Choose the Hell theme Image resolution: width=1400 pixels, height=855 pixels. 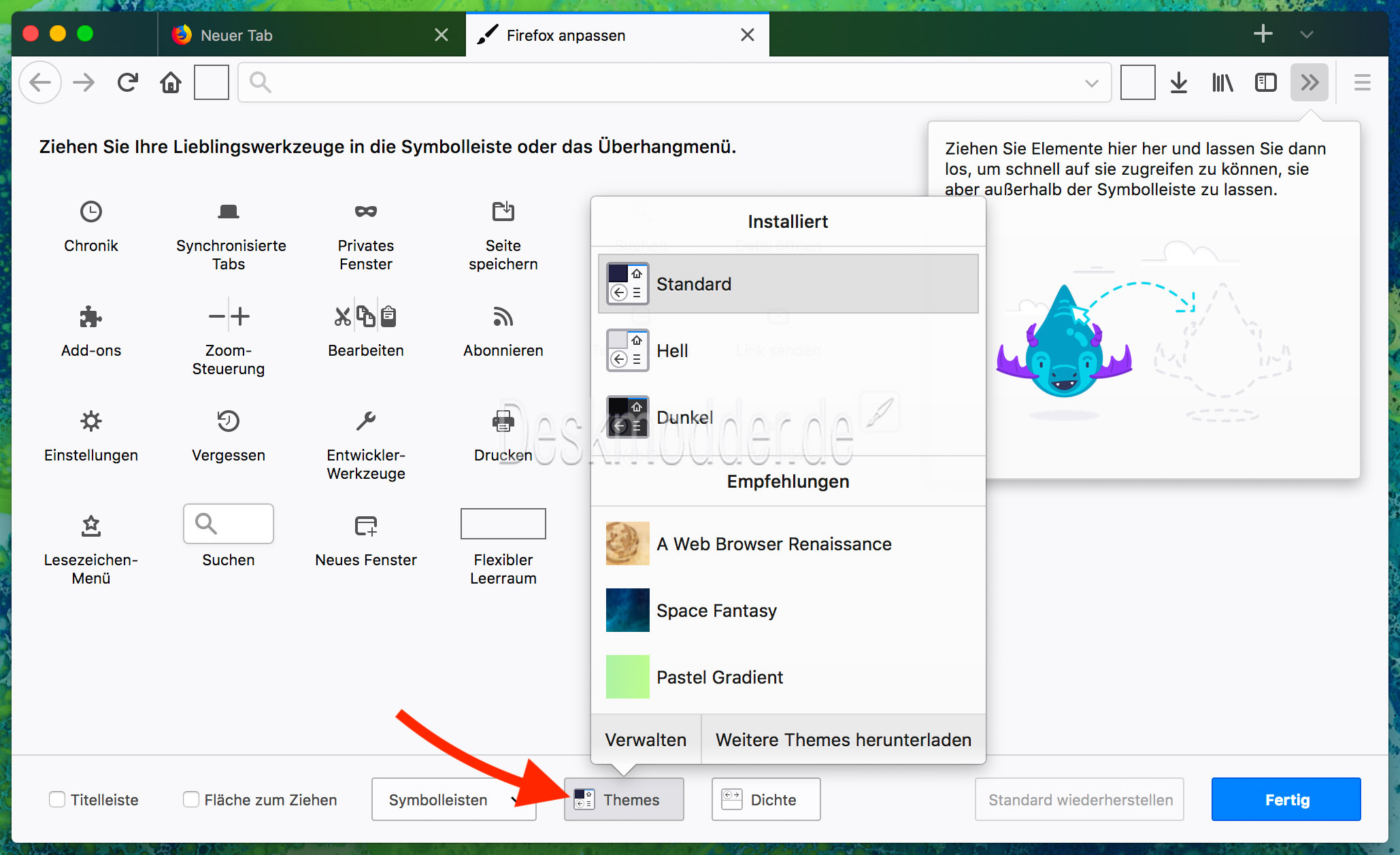(x=788, y=350)
